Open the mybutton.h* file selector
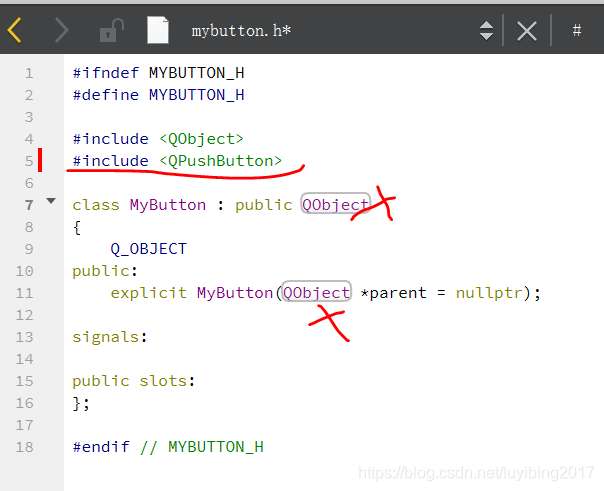This screenshot has width=604, height=491. 241,31
